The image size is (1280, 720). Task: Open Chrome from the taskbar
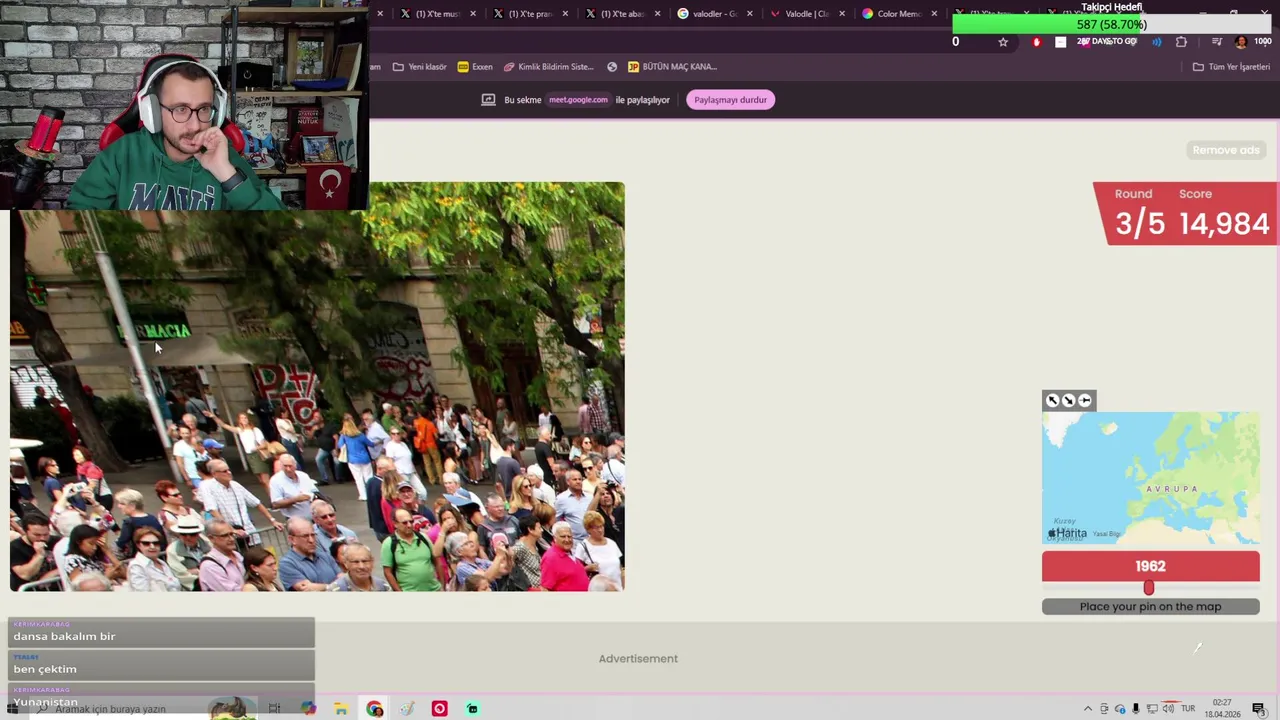(x=374, y=709)
